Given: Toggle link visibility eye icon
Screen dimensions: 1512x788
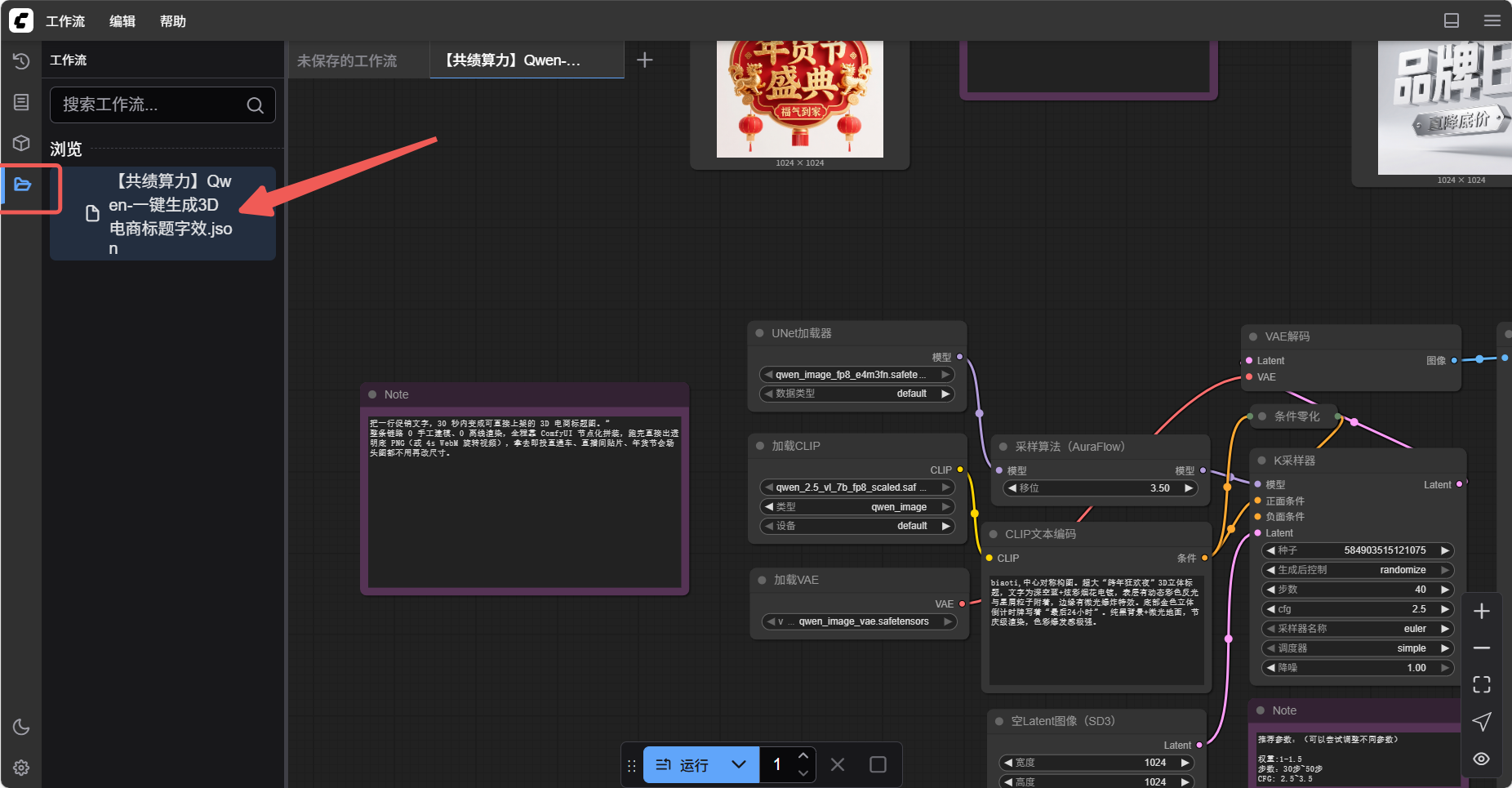Looking at the screenshot, I should click(1481, 759).
